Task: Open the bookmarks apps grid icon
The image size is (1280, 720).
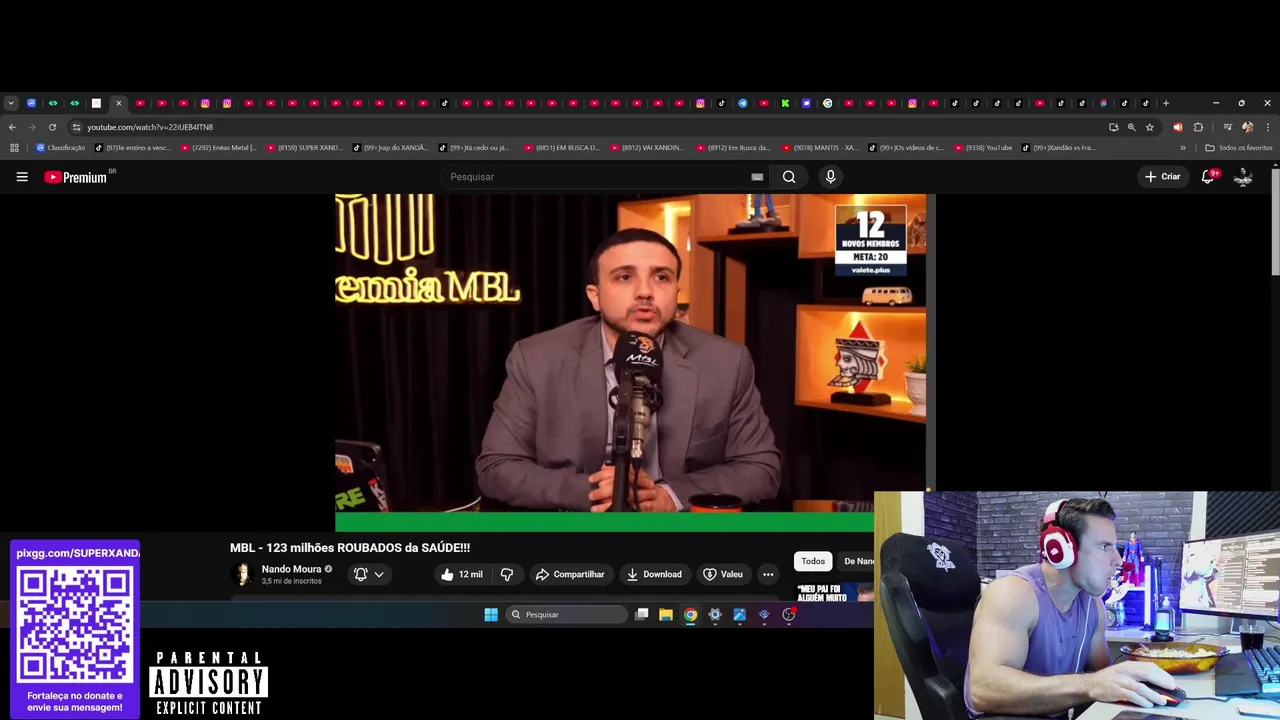Action: pos(14,148)
